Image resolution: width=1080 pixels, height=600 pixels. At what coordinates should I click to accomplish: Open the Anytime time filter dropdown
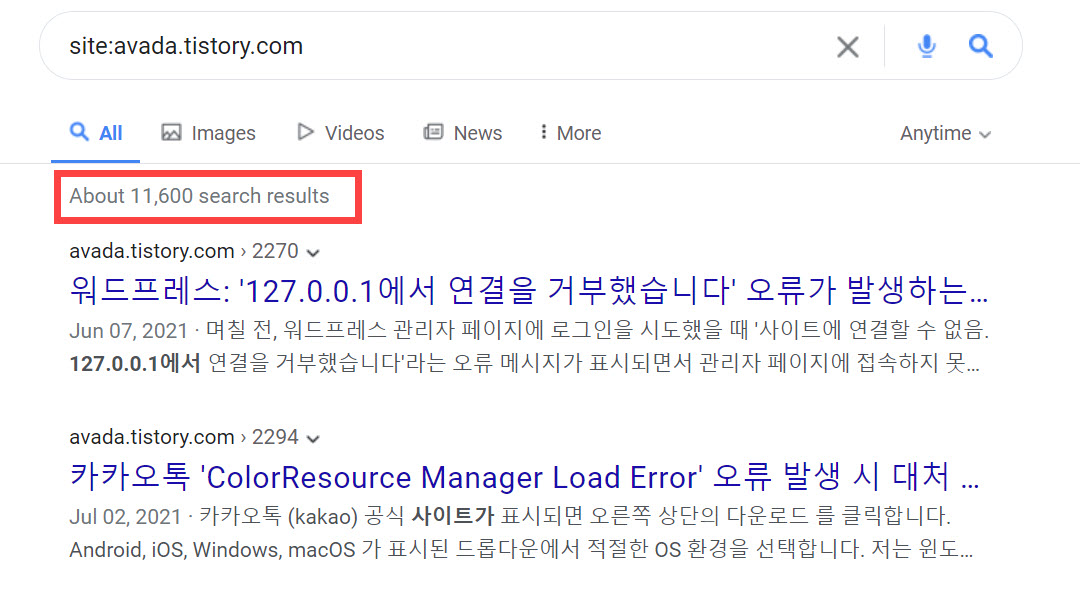[x=944, y=132]
